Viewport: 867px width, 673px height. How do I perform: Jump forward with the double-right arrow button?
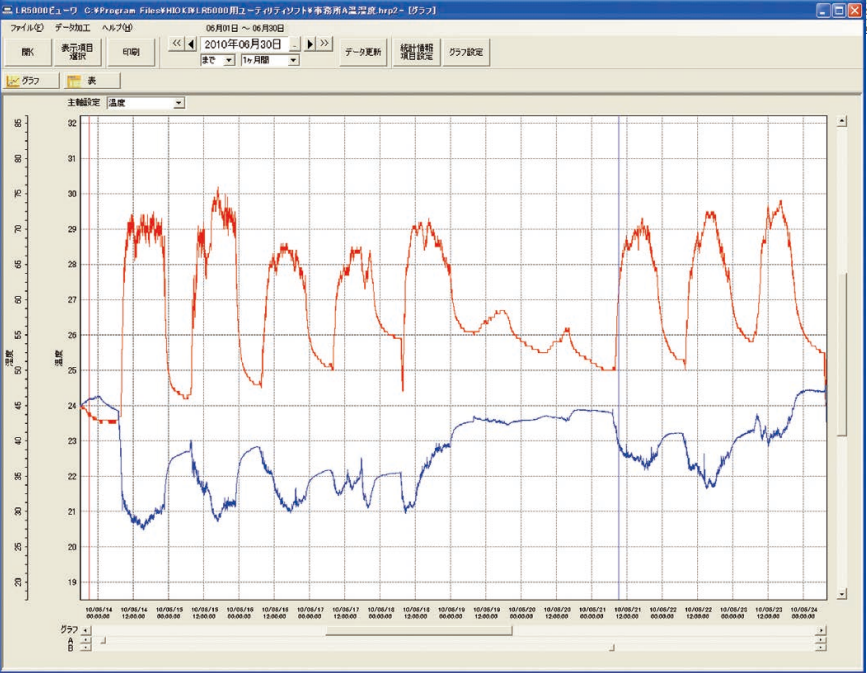[x=324, y=44]
